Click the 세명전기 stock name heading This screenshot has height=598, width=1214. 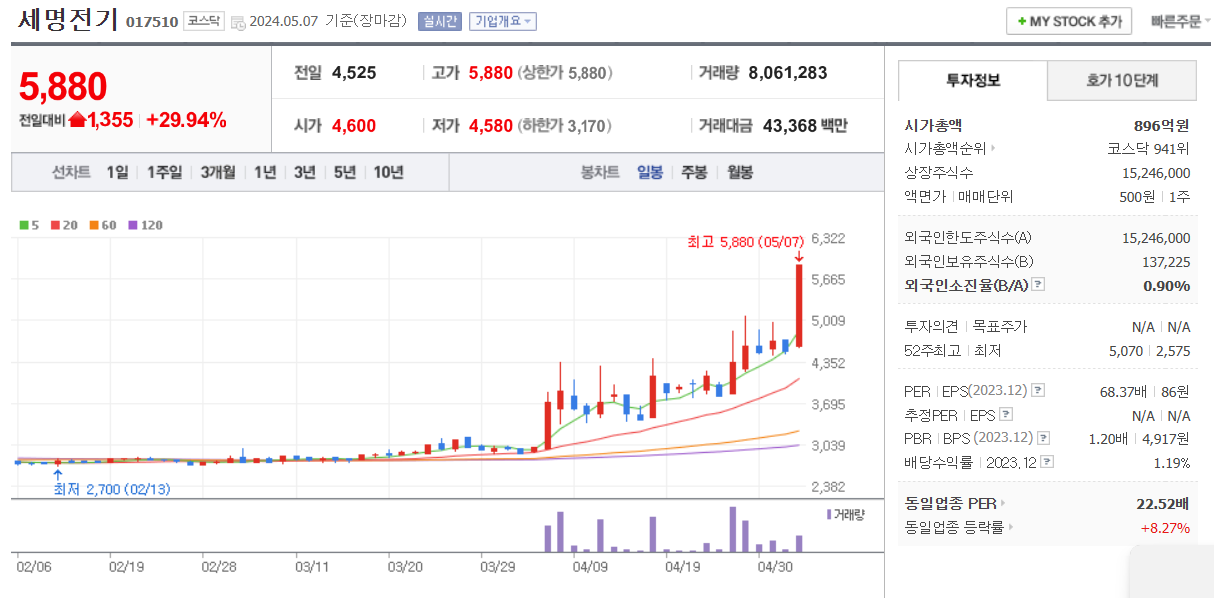[67, 19]
